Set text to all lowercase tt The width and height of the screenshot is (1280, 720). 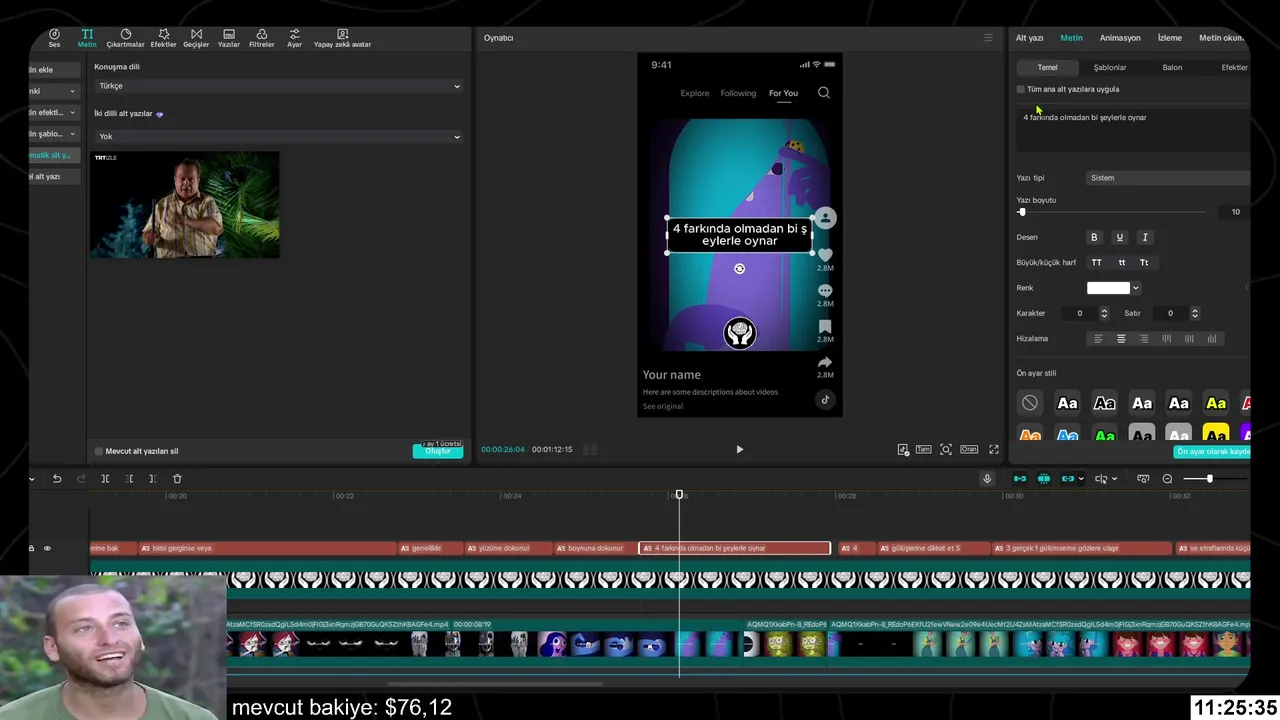coord(1121,263)
